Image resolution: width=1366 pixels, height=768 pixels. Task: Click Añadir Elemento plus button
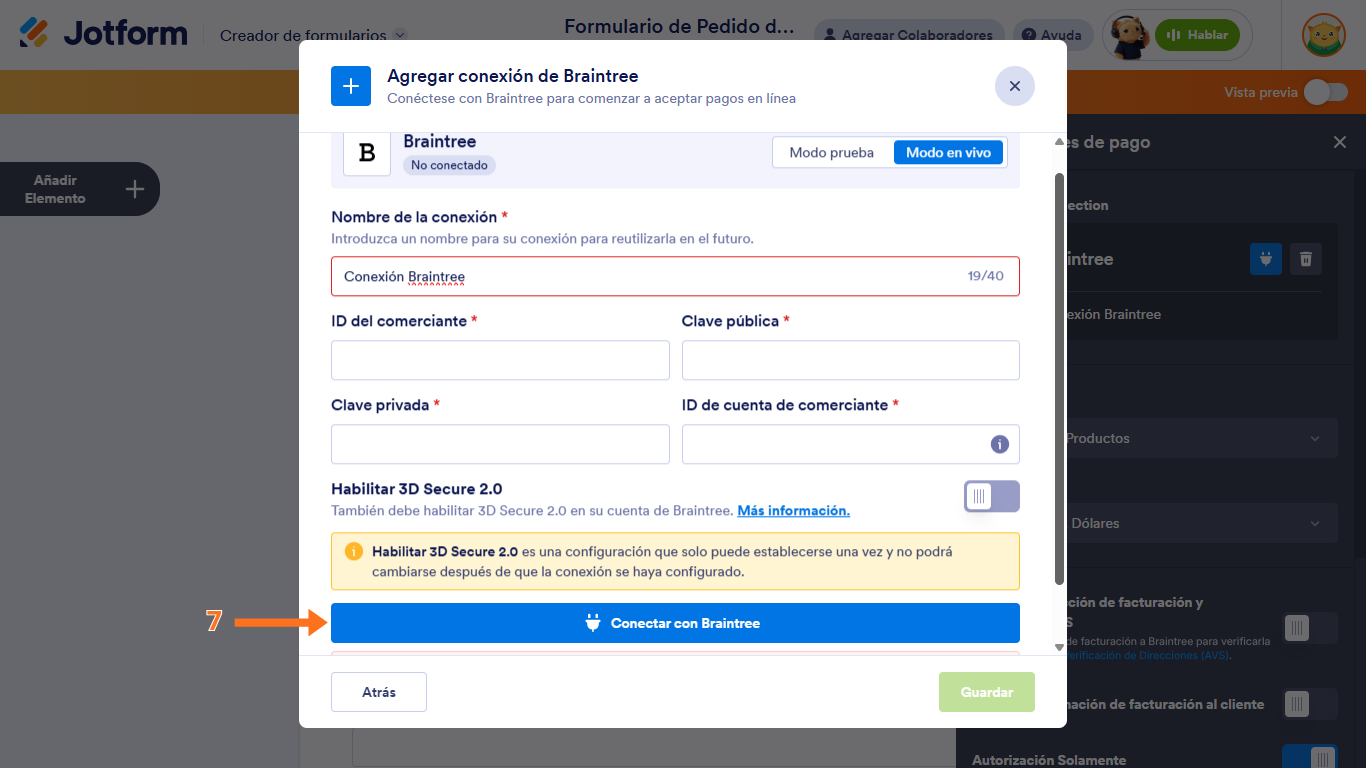click(135, 189)
